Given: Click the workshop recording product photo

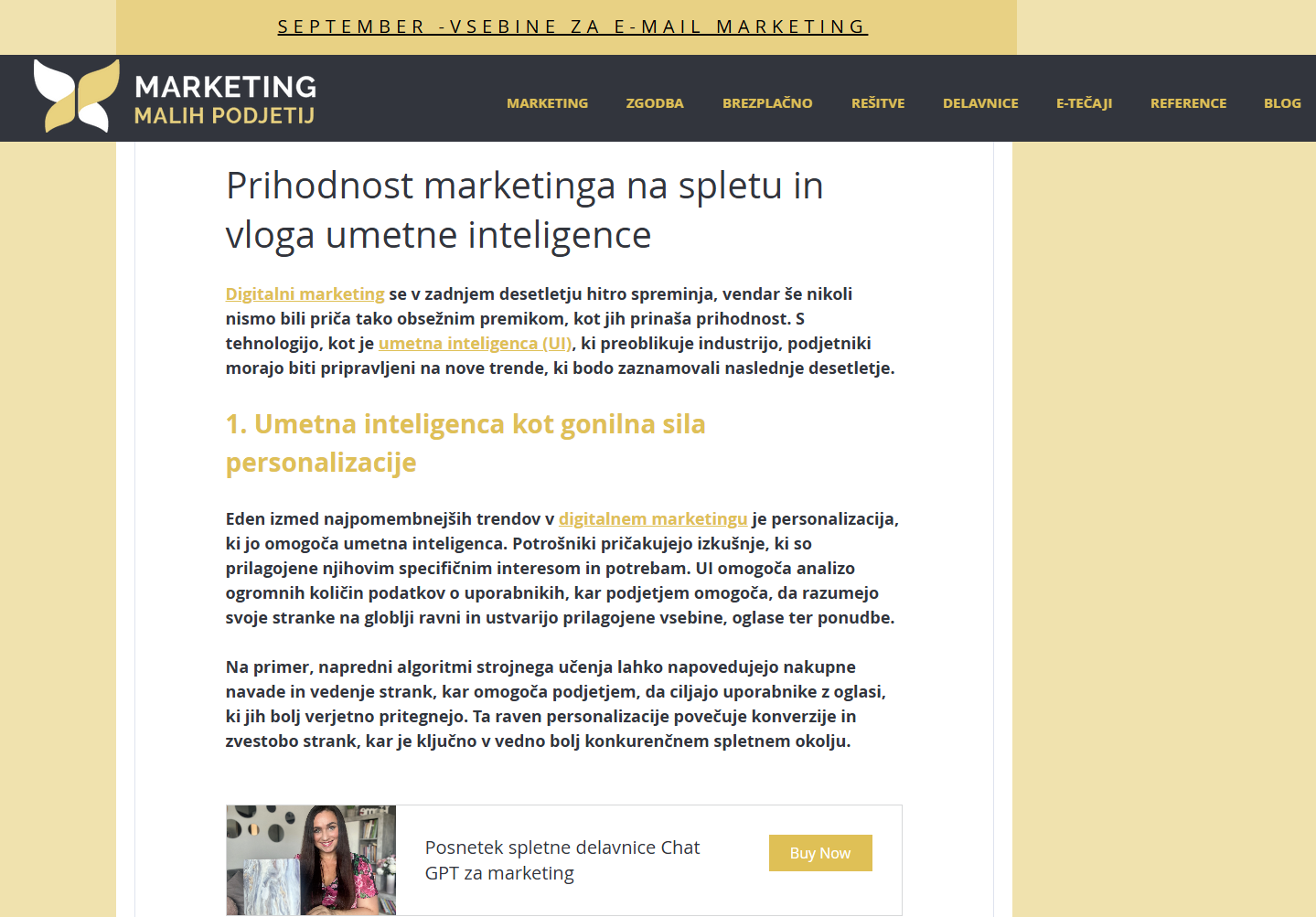Looking at the screenshot, I should (311, 859).
